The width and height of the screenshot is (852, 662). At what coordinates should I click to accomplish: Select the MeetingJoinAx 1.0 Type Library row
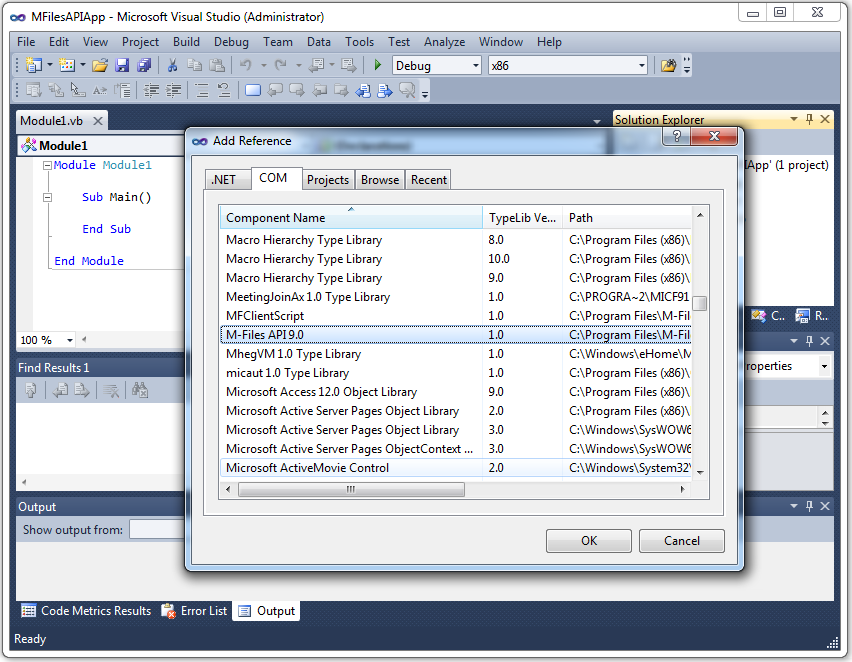pyautogui.click(x=456, y=297)
